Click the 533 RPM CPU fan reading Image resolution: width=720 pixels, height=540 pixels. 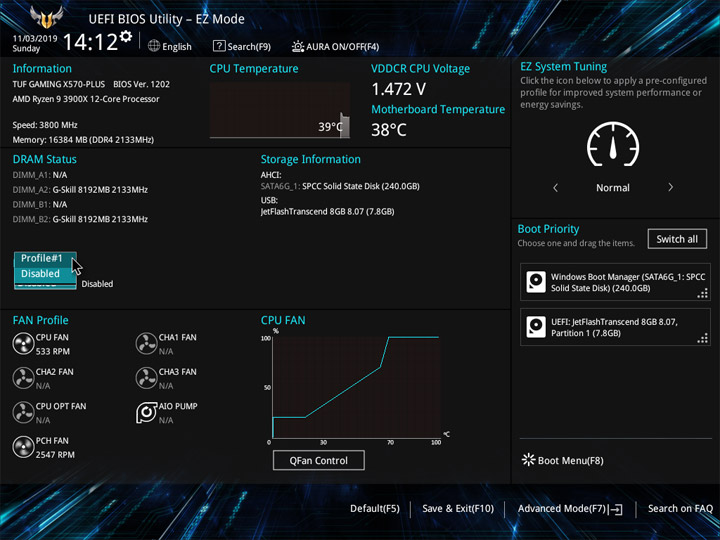pyautogui.click(x=53, y=352)
